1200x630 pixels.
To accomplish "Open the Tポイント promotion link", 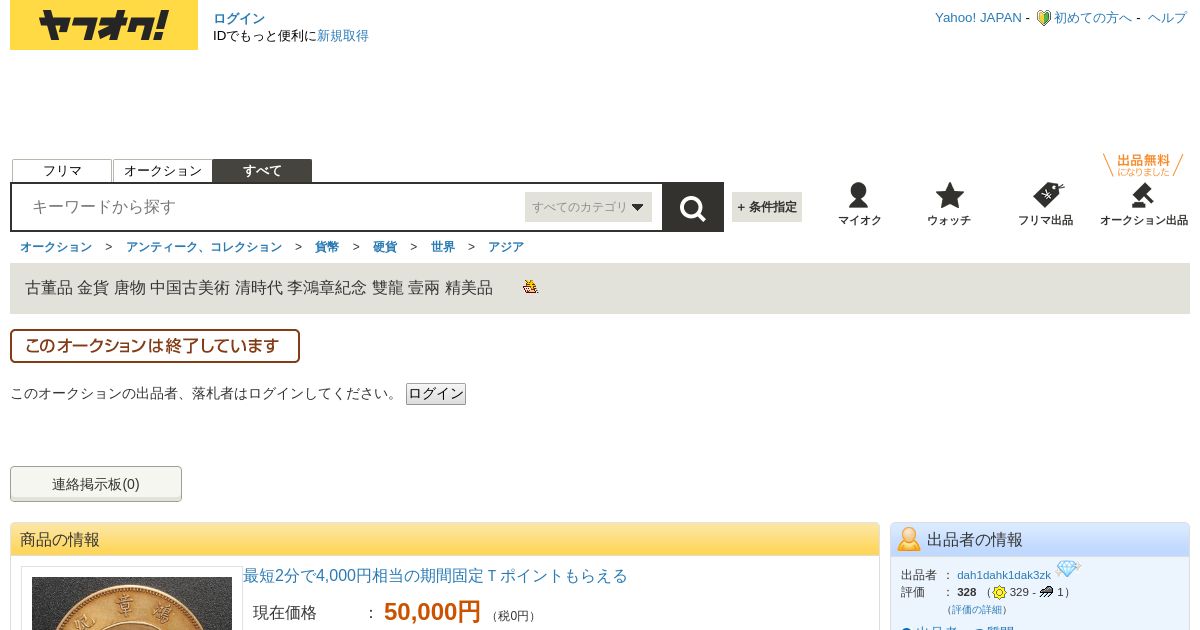I will [x=435, y=576].
